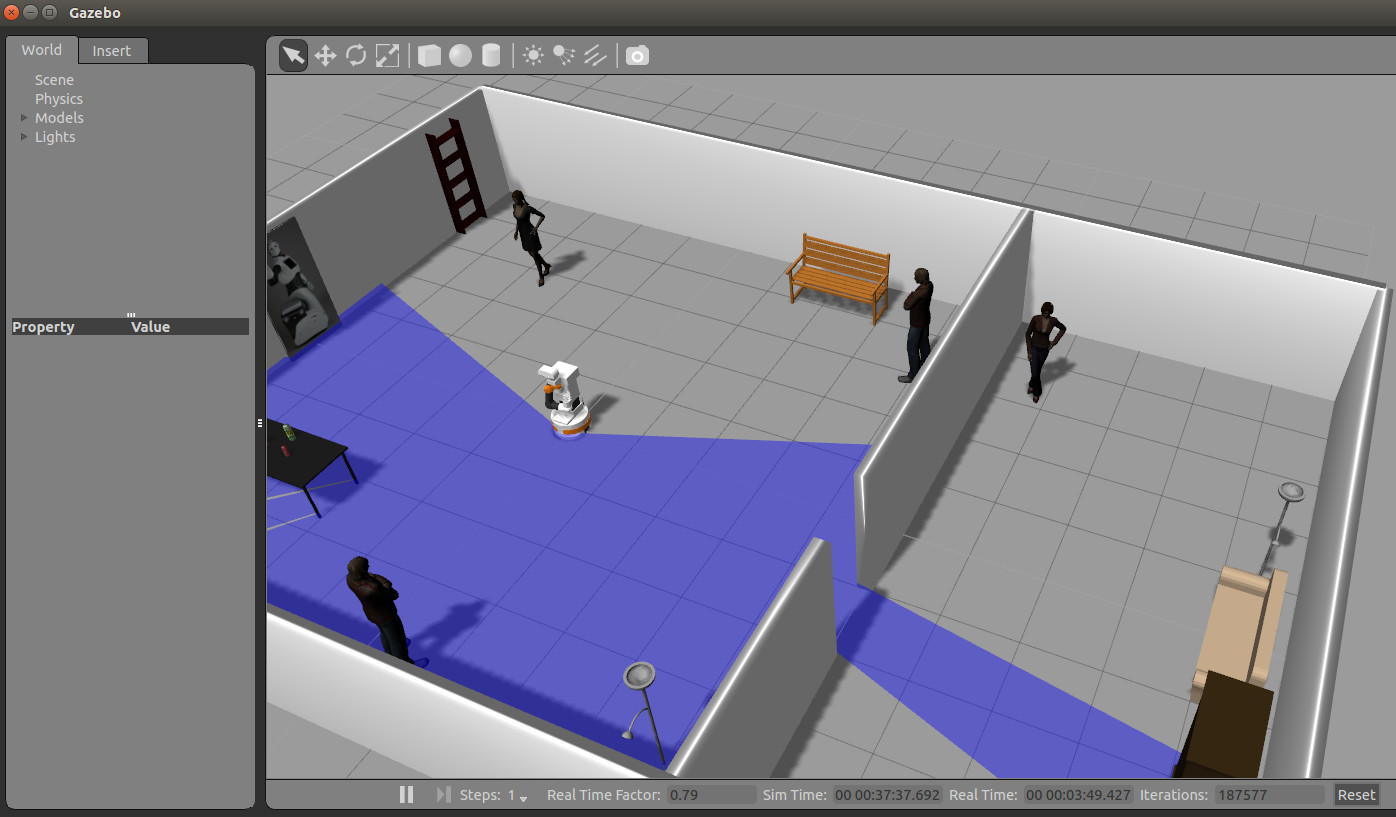Expand the Models tree item
The width and height of the screenshot is (1396, 817).
point(24,118)
